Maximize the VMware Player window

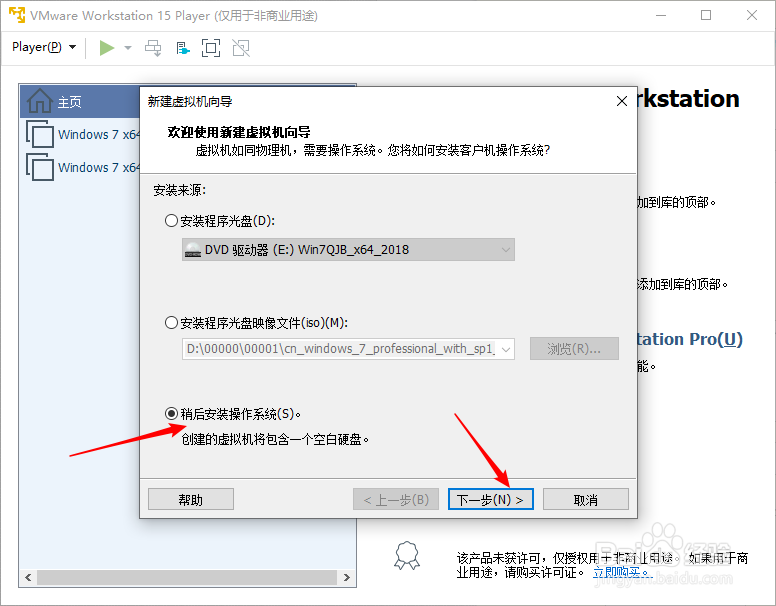click(x=706, y=15)
